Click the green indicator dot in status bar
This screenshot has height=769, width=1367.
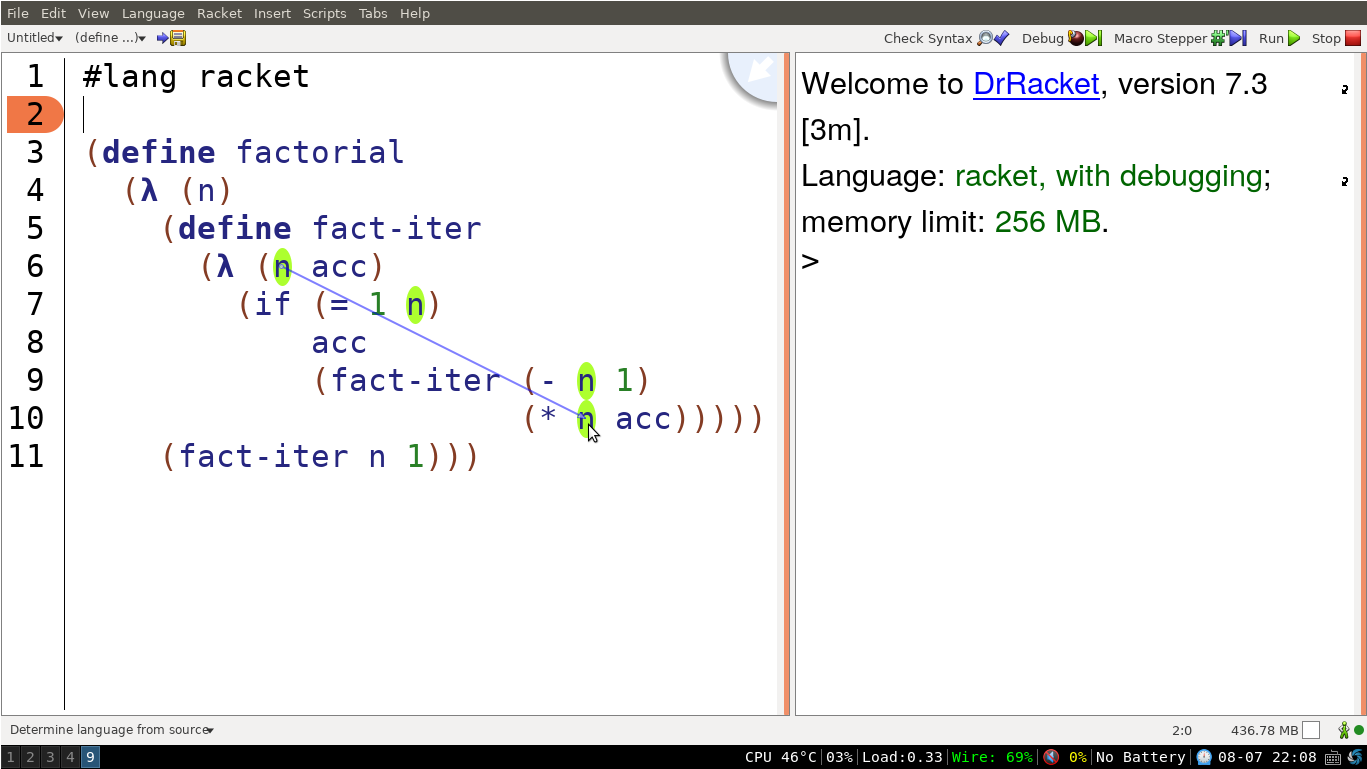point(1359,731)
